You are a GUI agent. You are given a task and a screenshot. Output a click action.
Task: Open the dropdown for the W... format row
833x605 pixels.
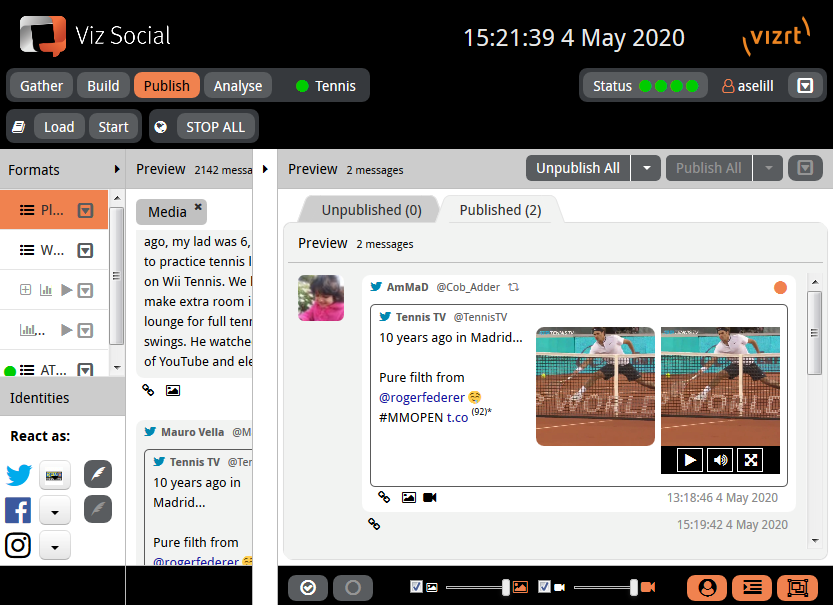pos(85,250)
